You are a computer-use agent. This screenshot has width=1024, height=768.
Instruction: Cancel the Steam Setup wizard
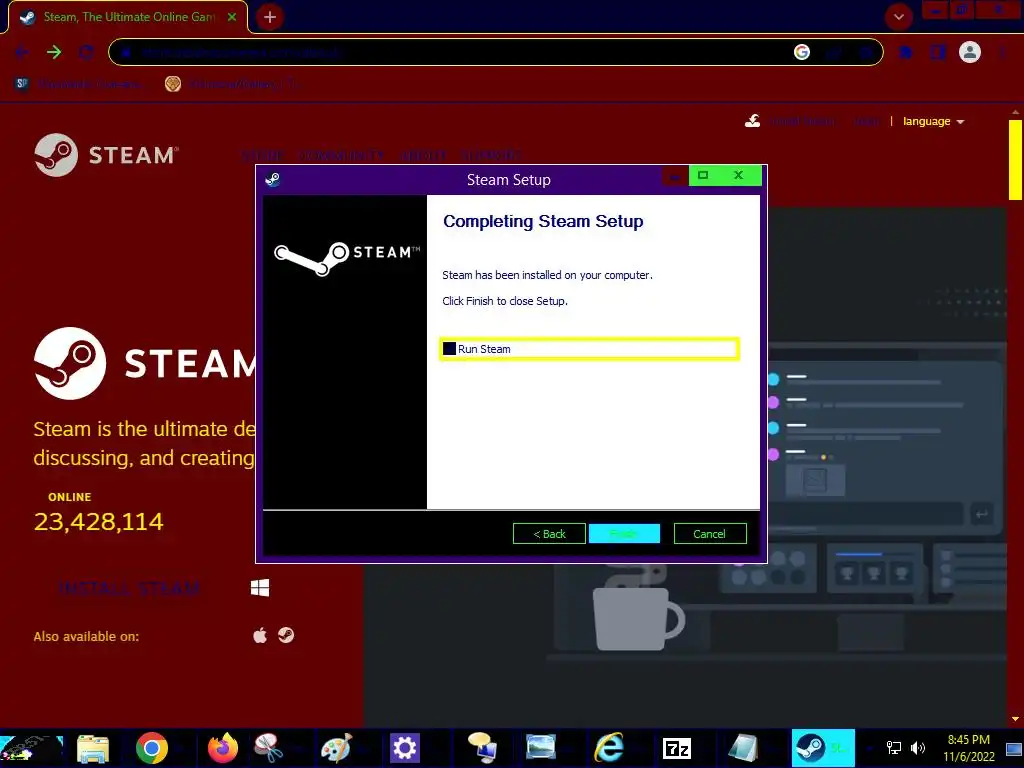(710, 534)
